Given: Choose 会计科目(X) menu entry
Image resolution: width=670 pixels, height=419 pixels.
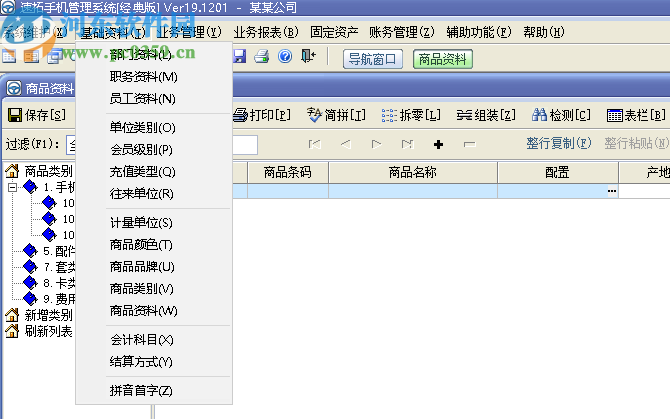Looking at the screenshot, I should pyautogui.click(x=154, y=340).
